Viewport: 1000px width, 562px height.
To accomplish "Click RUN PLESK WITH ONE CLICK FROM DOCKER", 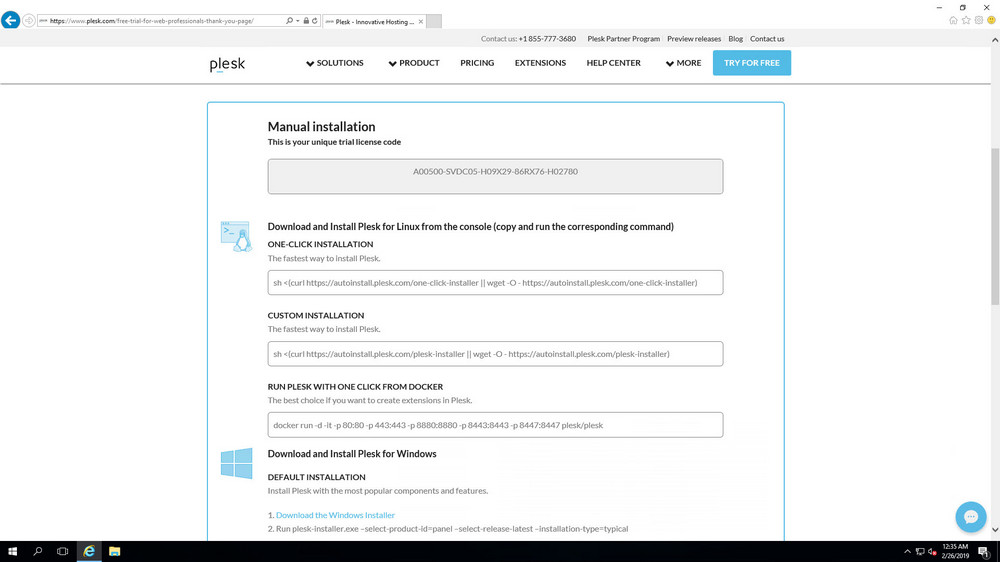I will tap(355, 387).
